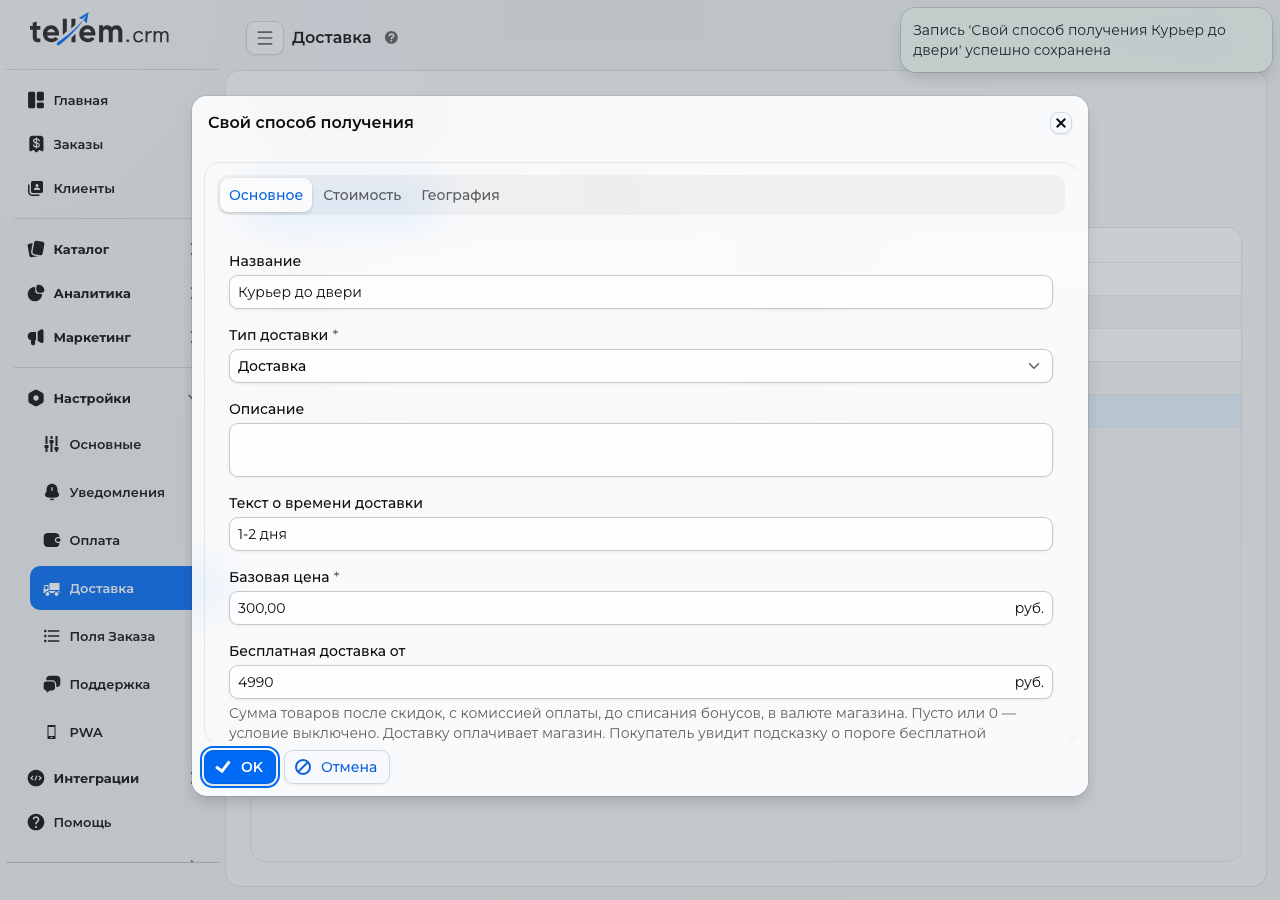
Task: Switch to the Основное tab
Action: pos(266,195)
